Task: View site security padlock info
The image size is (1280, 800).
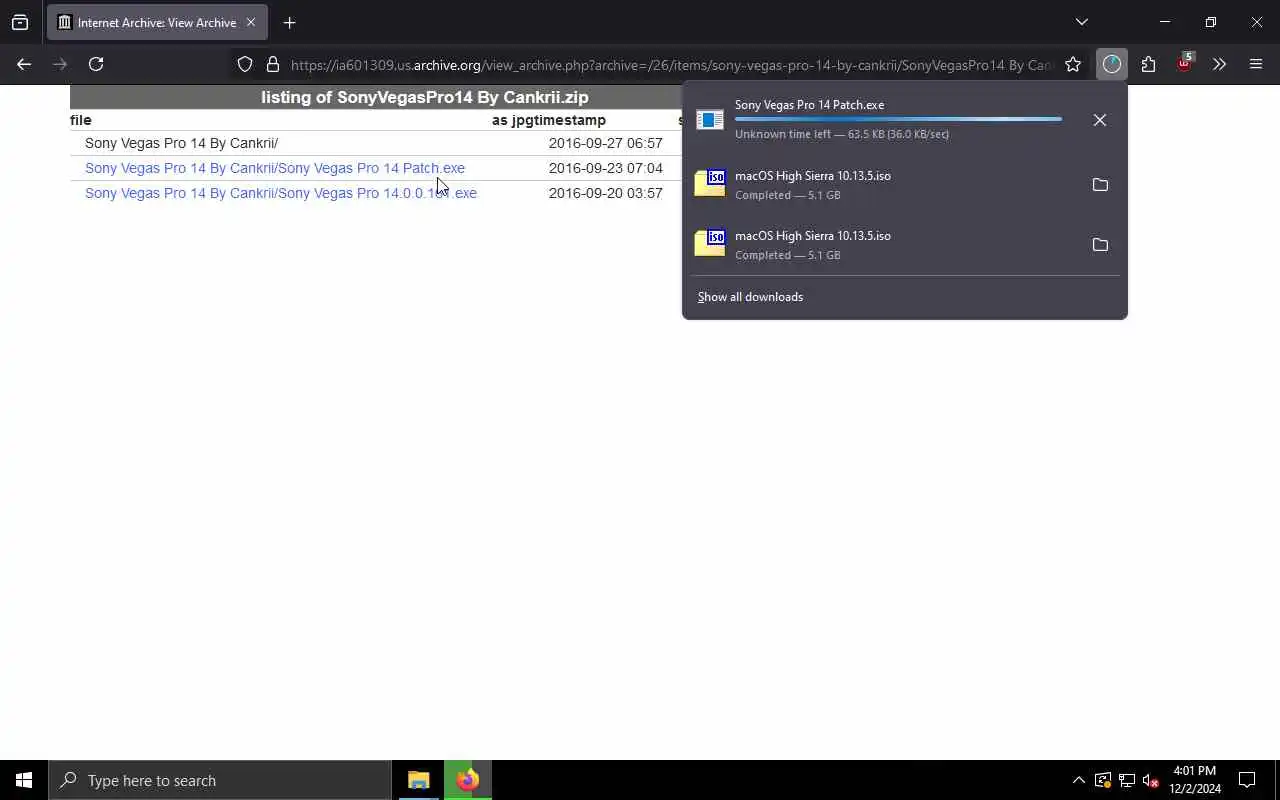Action: [272, 64]
